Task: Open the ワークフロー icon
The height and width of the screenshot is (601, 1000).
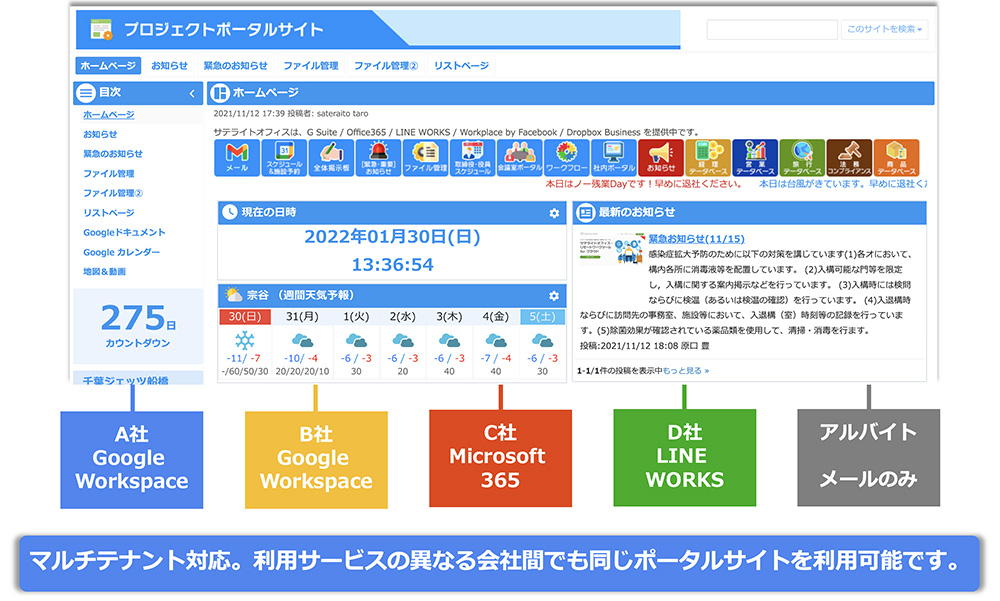Action: tap(567, 158)
